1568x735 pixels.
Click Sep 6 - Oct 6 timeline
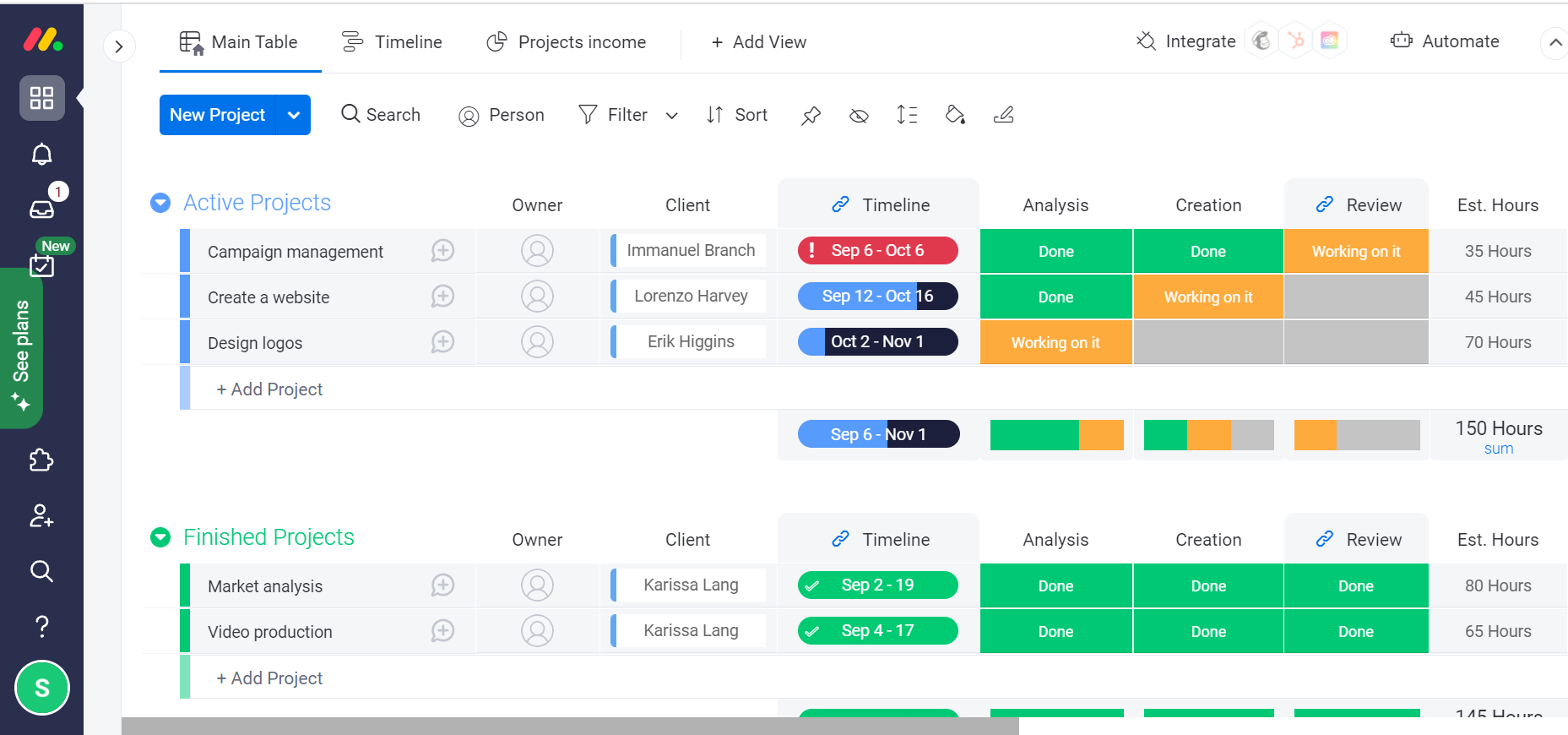click(878, 251)
